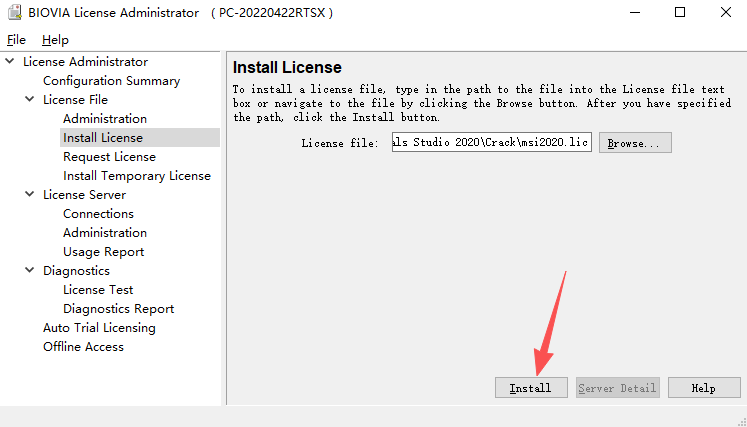Open the Connections page

point(98,214)
